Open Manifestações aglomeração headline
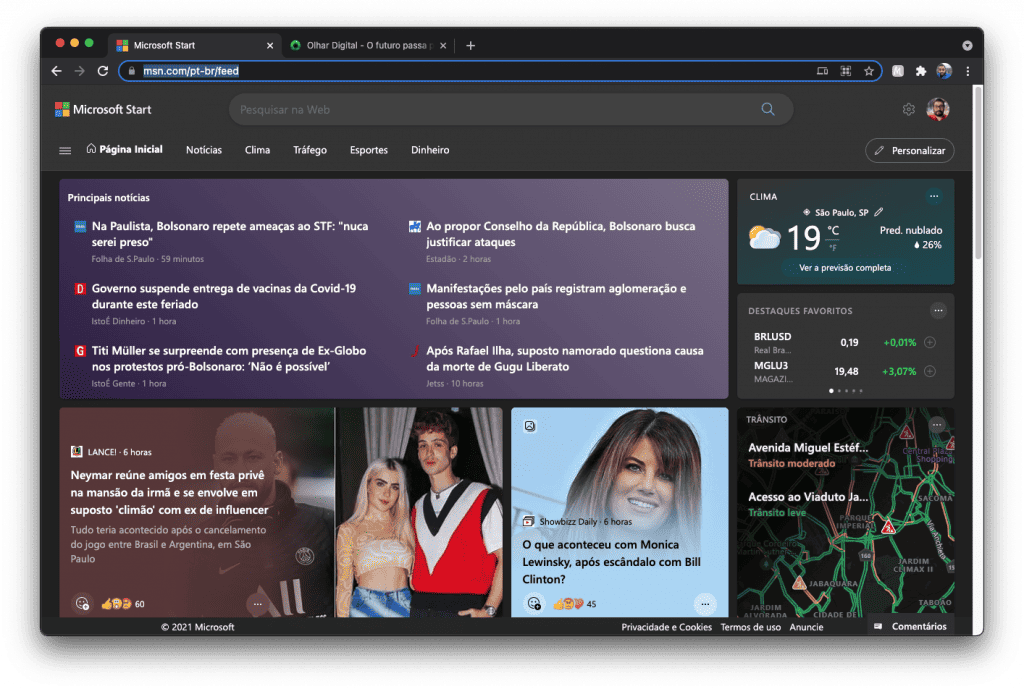The width and height of the screenshot is (1024, 689). pyautogui.click(x=556, y=296)
